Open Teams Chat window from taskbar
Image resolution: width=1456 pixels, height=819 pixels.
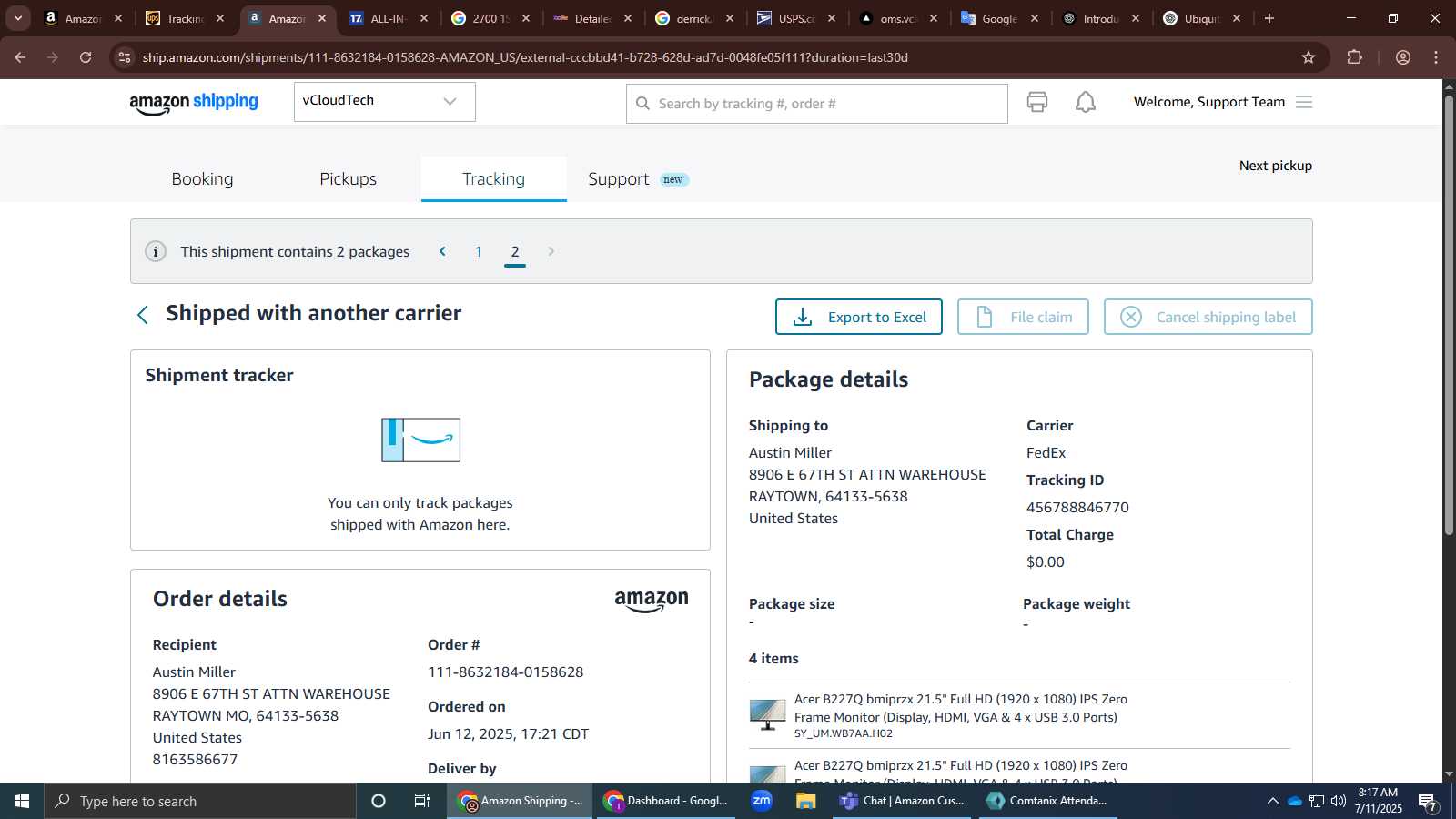pos(902,801)
